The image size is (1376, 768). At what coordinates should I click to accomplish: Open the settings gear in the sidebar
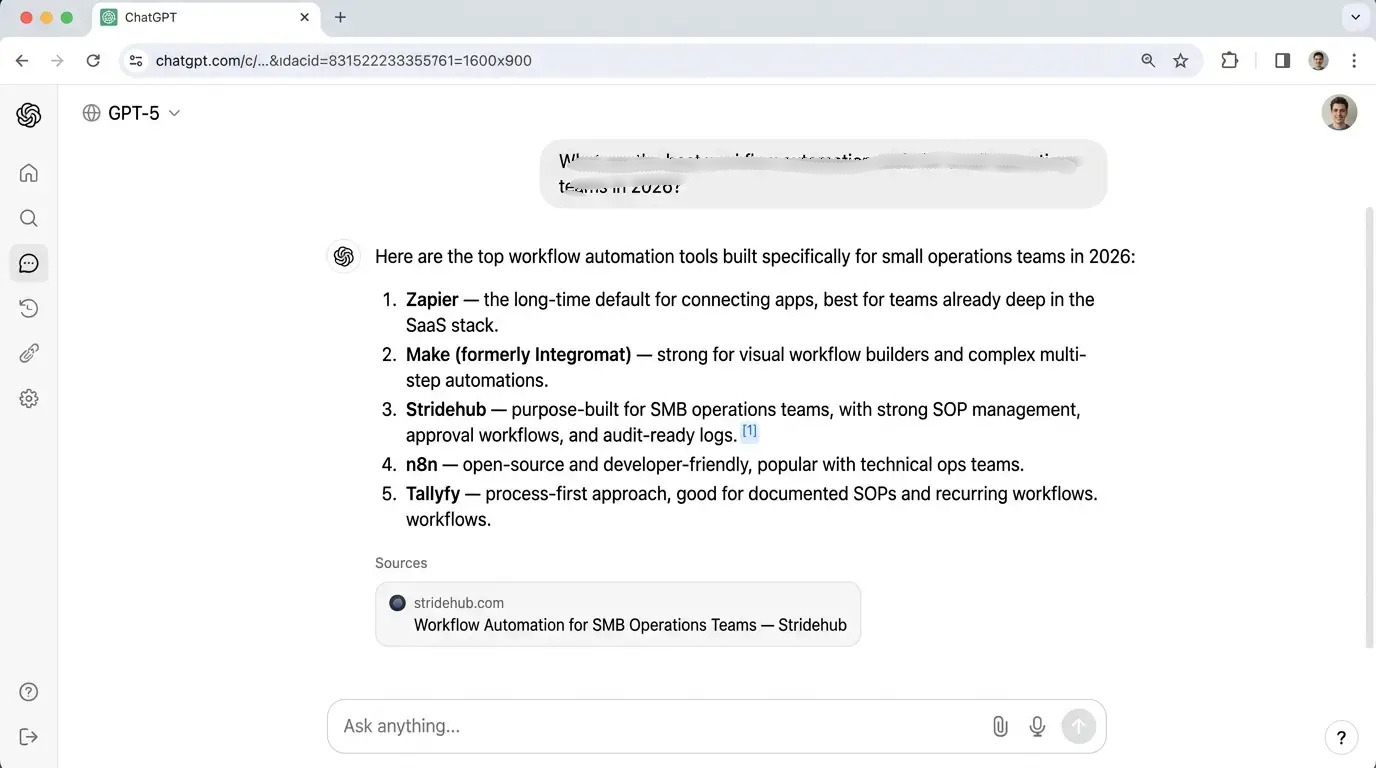pos(29,398)
